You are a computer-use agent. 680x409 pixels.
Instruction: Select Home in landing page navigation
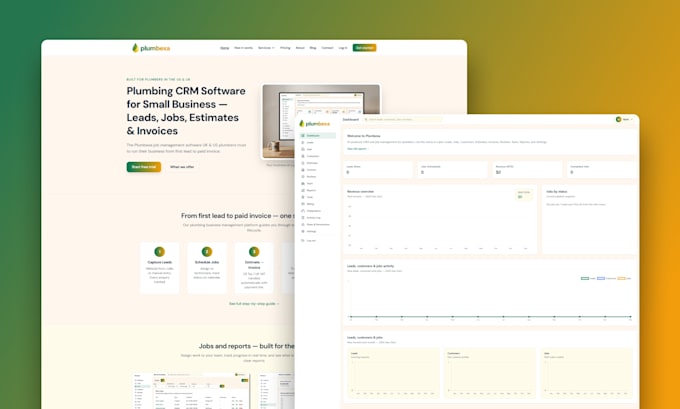tap(225, 48)
